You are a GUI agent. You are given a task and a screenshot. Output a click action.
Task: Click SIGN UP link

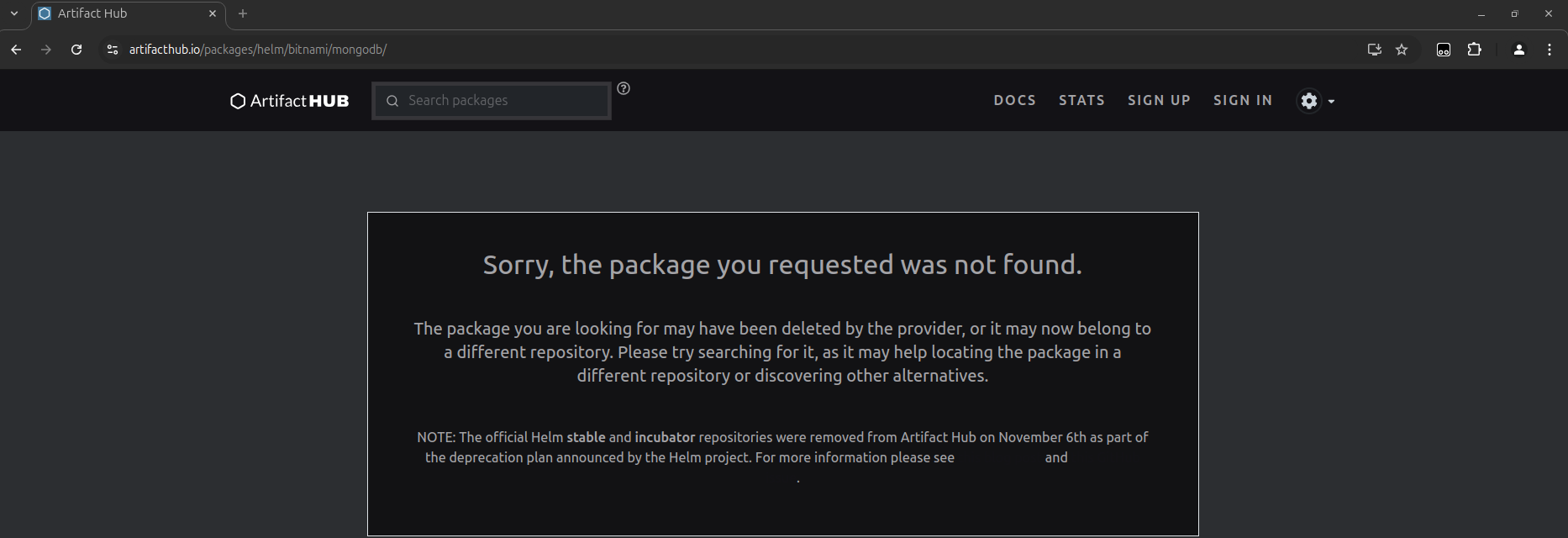pos(1159,100)
